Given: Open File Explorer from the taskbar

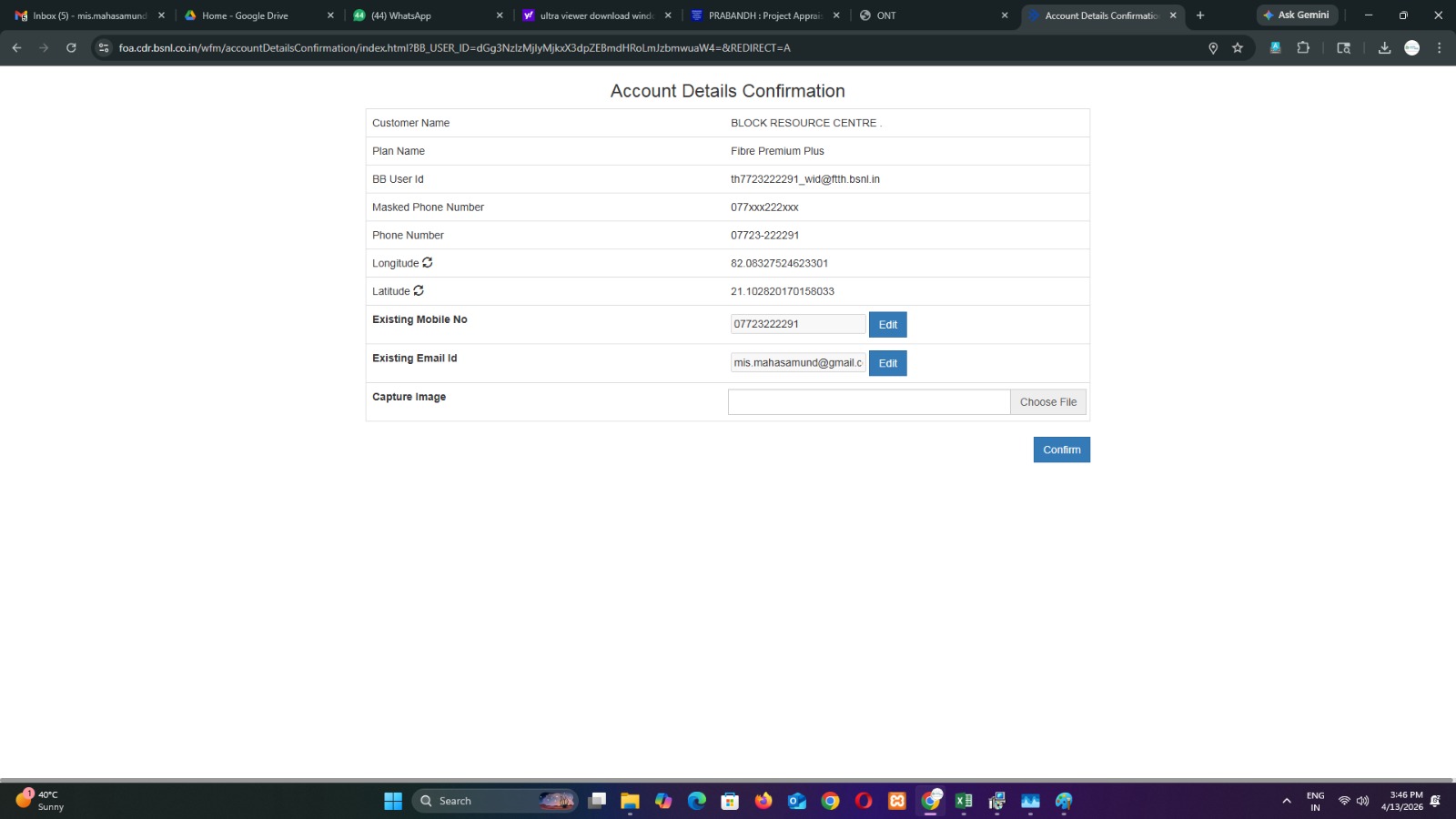Looking at the screenshot, I should [630, 801].
